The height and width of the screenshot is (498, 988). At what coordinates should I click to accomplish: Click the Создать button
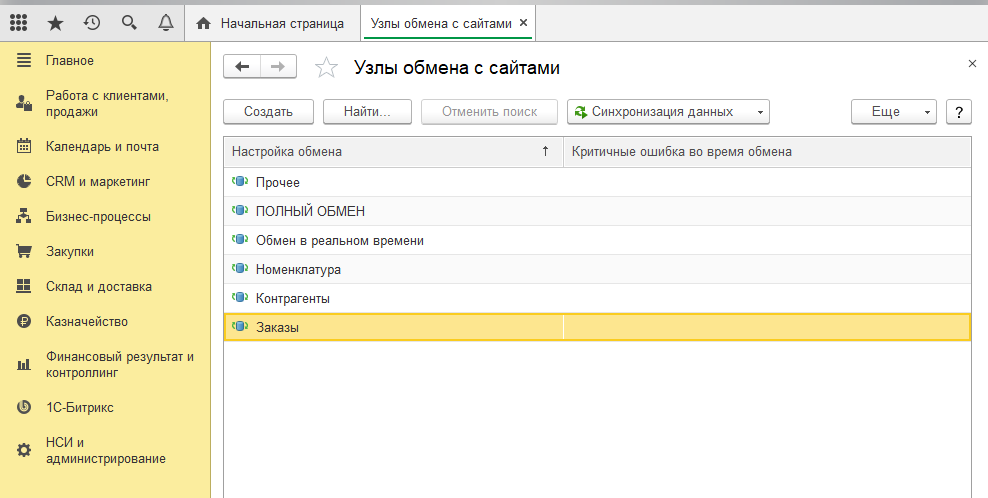tap(268, 112)
